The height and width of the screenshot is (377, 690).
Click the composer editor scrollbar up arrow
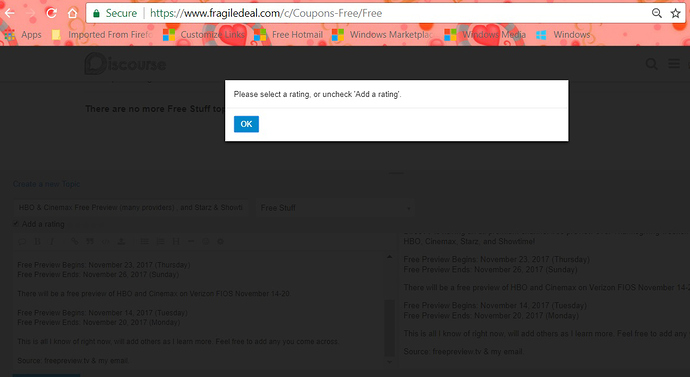(389, 257)
